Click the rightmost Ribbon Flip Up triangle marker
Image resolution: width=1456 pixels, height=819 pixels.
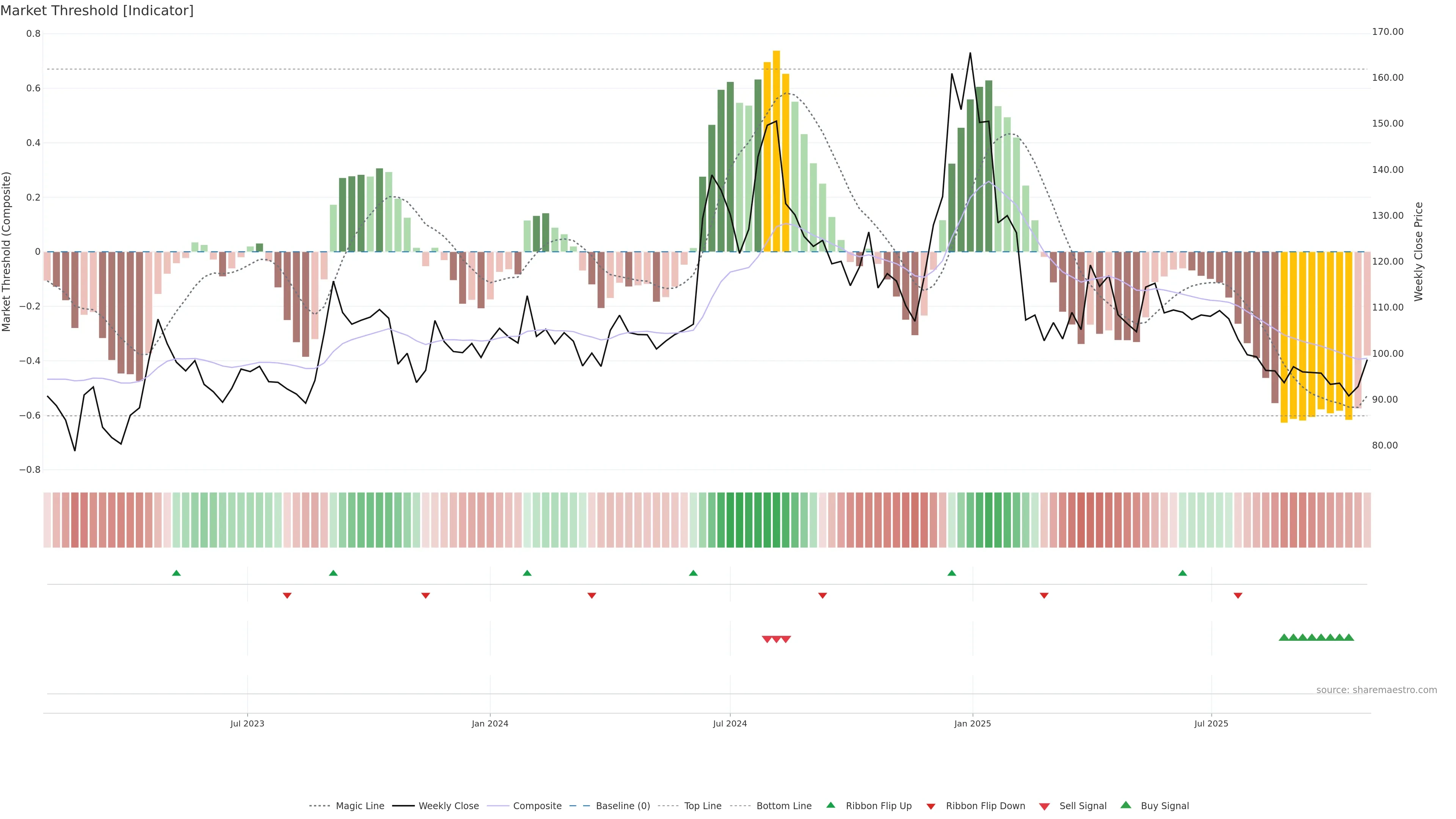coord(1183,573)
